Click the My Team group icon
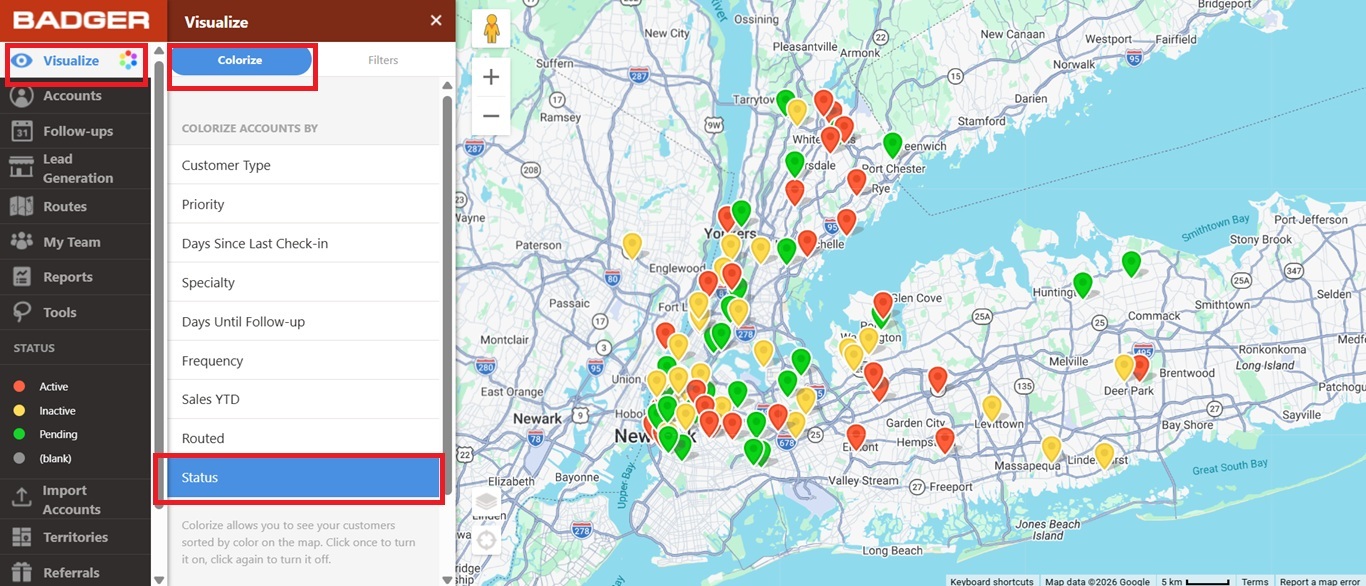 [x=22, y=242]
